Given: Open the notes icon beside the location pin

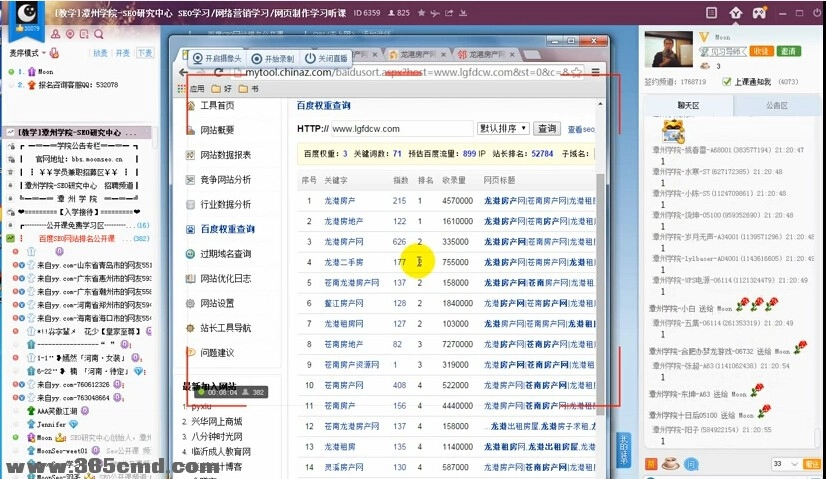Looking at the screenshot, I should [84, 34].
